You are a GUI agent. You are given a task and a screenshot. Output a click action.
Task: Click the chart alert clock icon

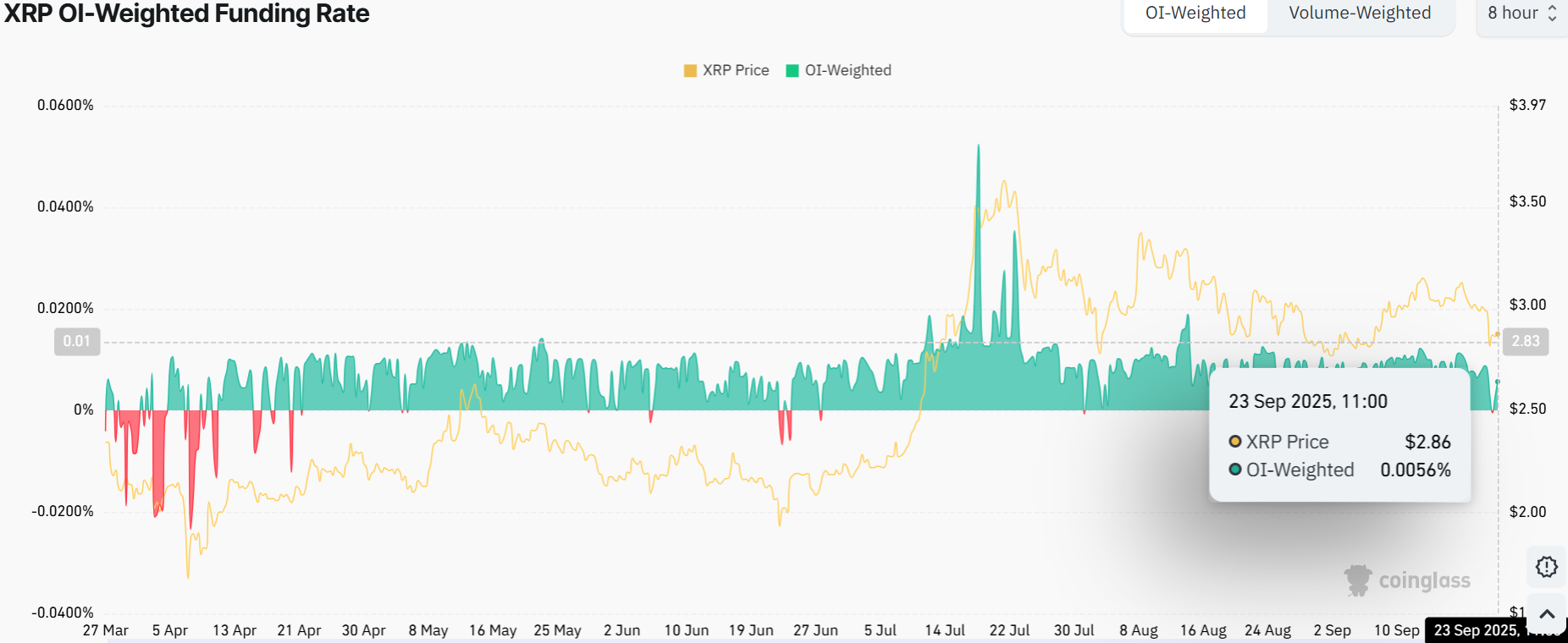pos(1547,567)
